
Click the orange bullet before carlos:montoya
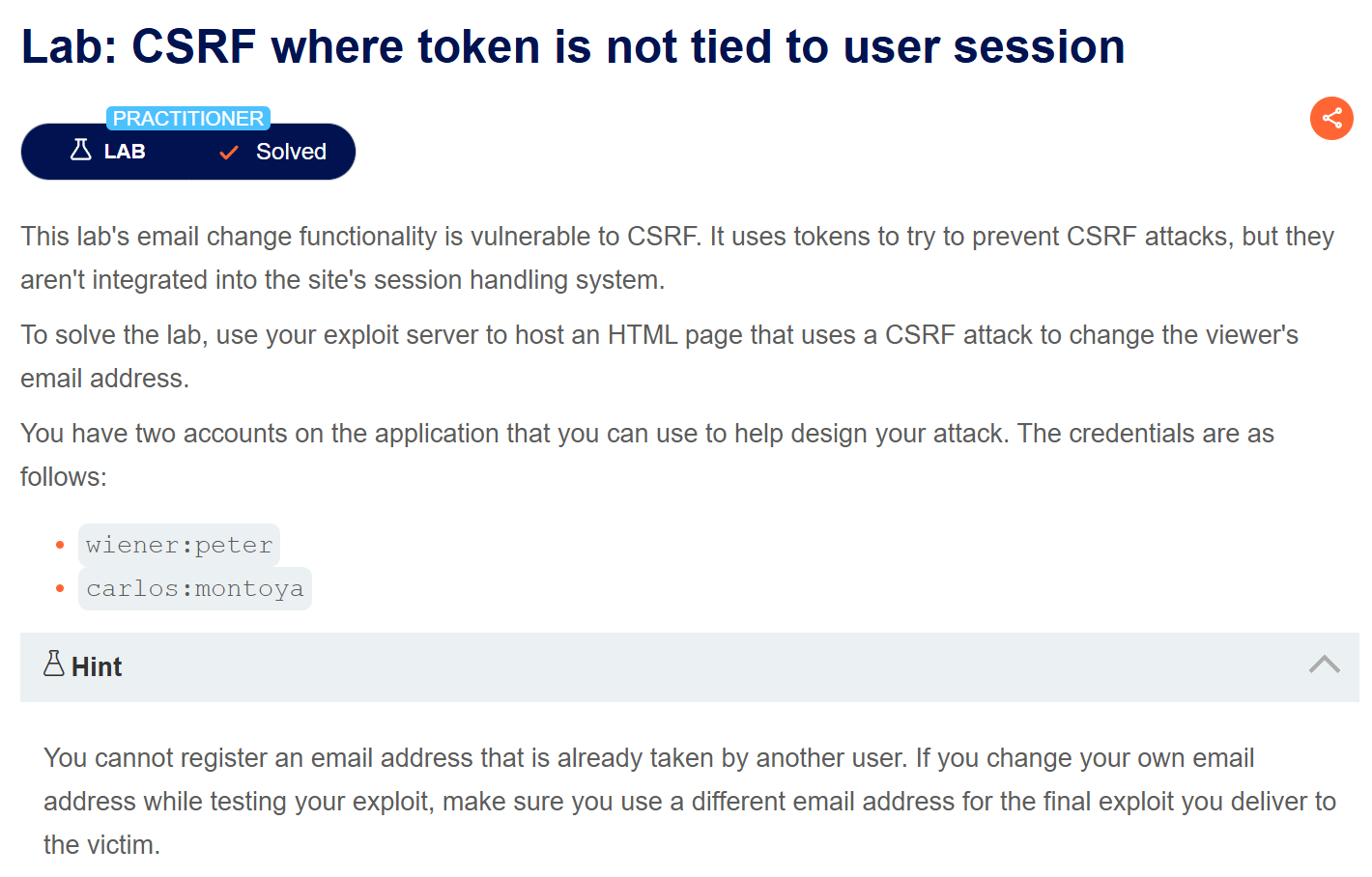[60, 588]
